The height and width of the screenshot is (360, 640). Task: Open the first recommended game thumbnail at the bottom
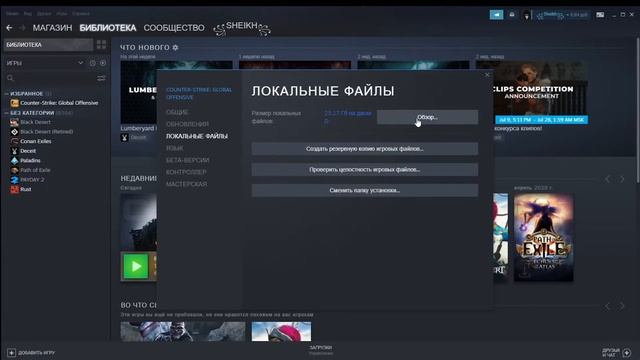(183, 331)
